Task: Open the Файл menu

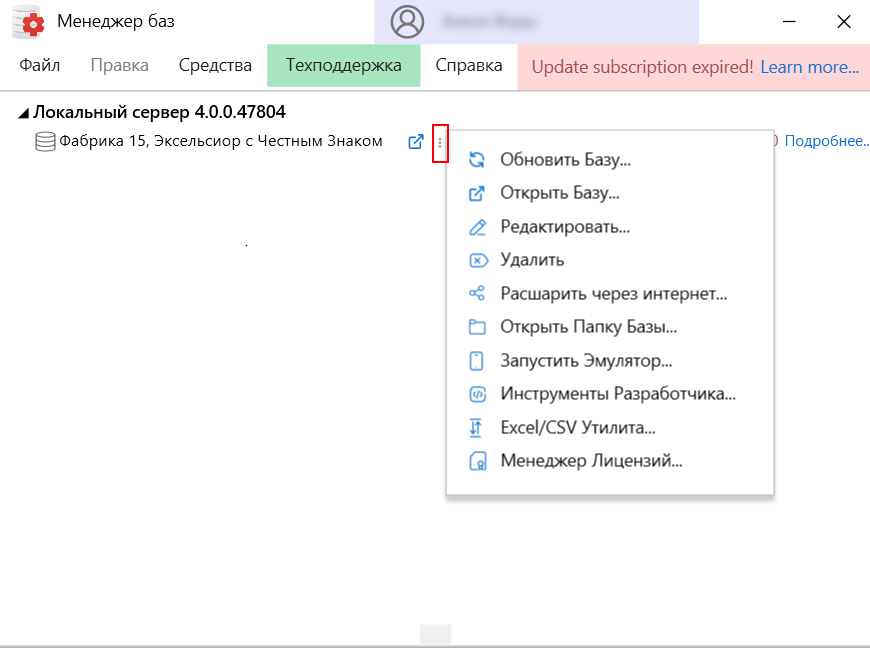Action: click(40, 66)
